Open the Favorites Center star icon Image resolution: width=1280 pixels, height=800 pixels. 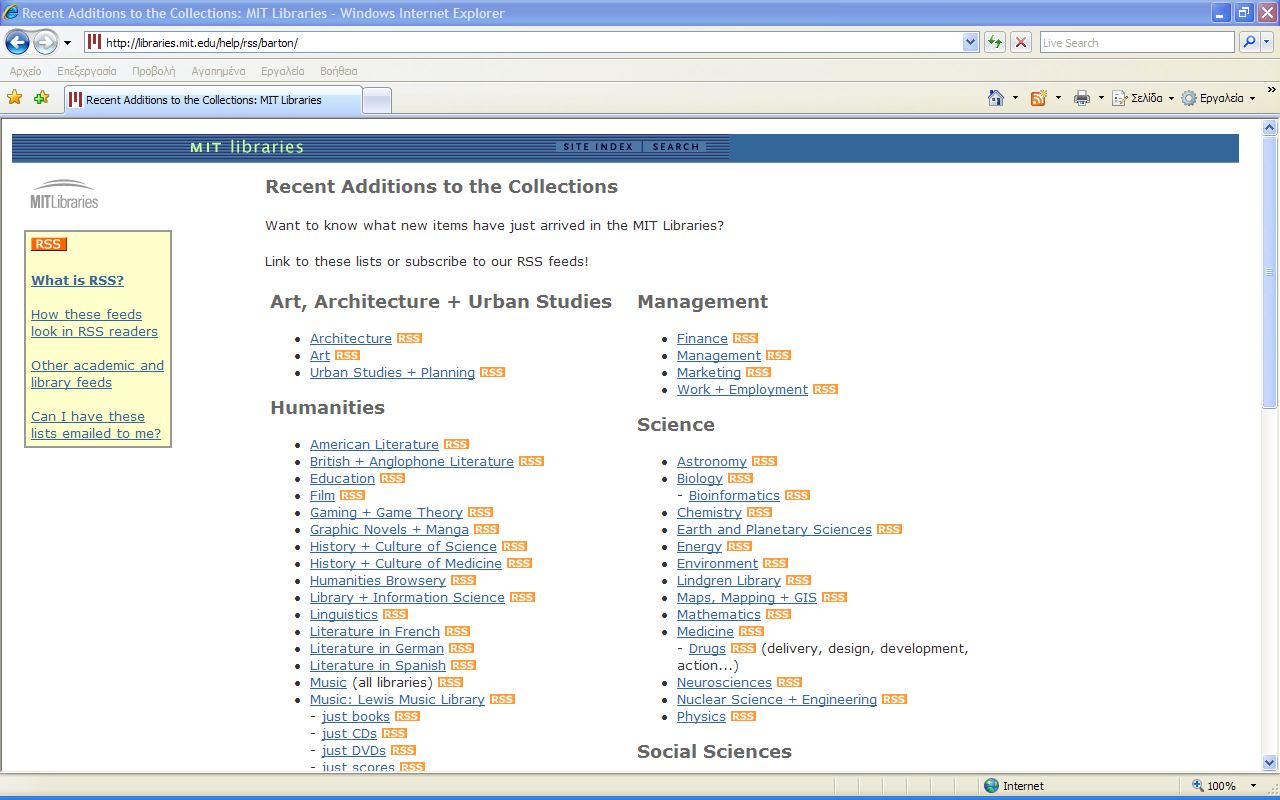[x=15, y=98]
